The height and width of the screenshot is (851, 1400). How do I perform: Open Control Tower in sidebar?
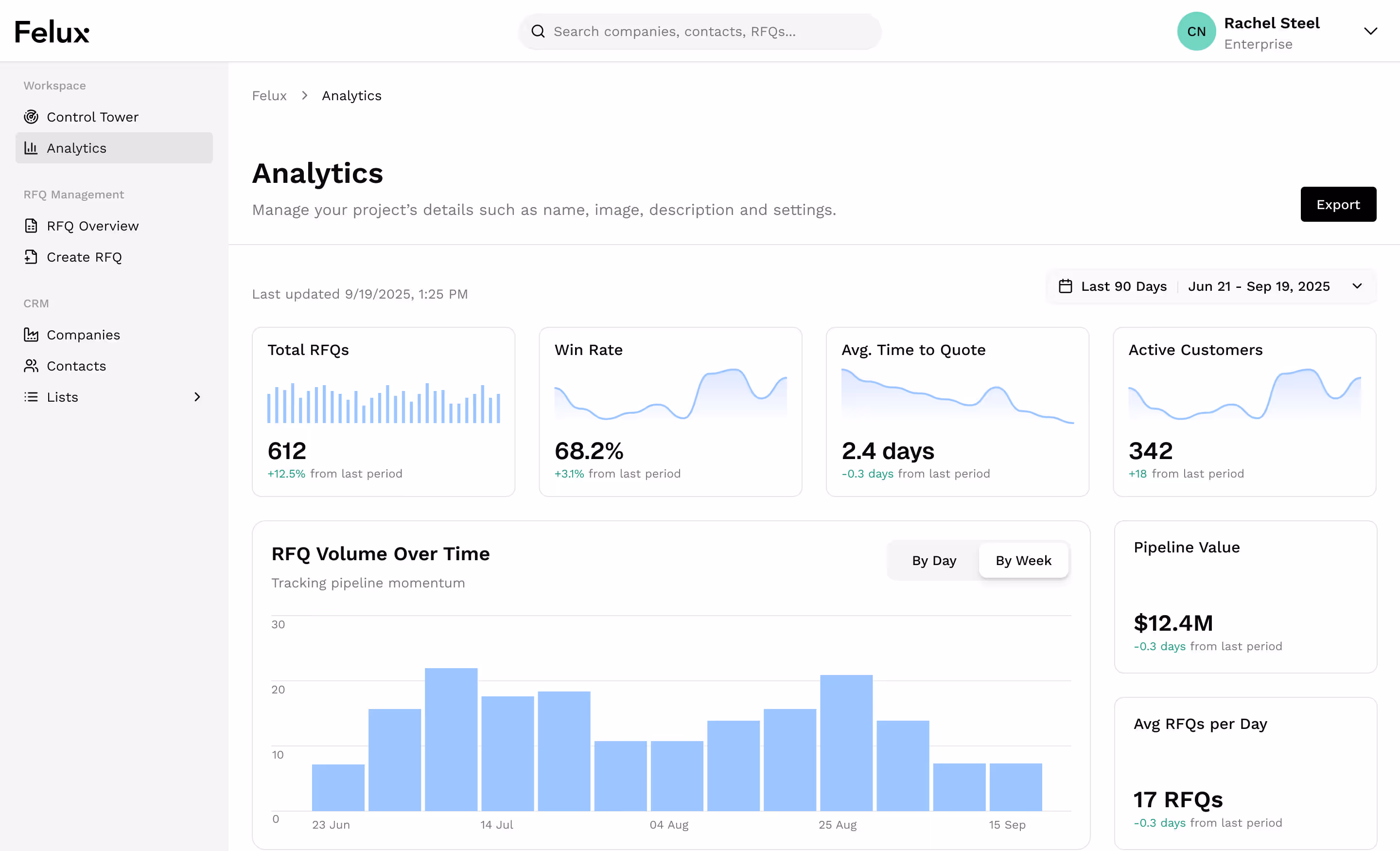[93, 117]
